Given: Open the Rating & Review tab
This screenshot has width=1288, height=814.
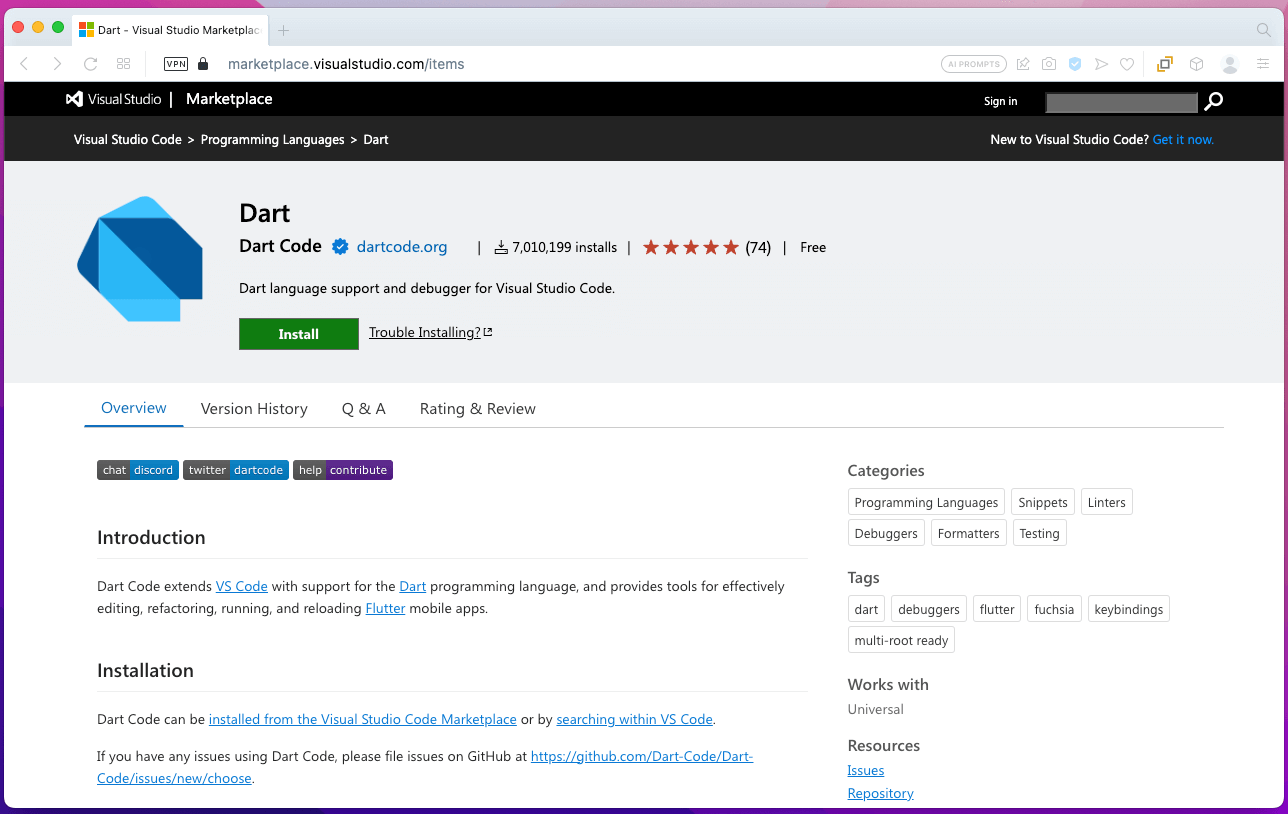Looking at the screenshot, I should click(x=477, y=409).
